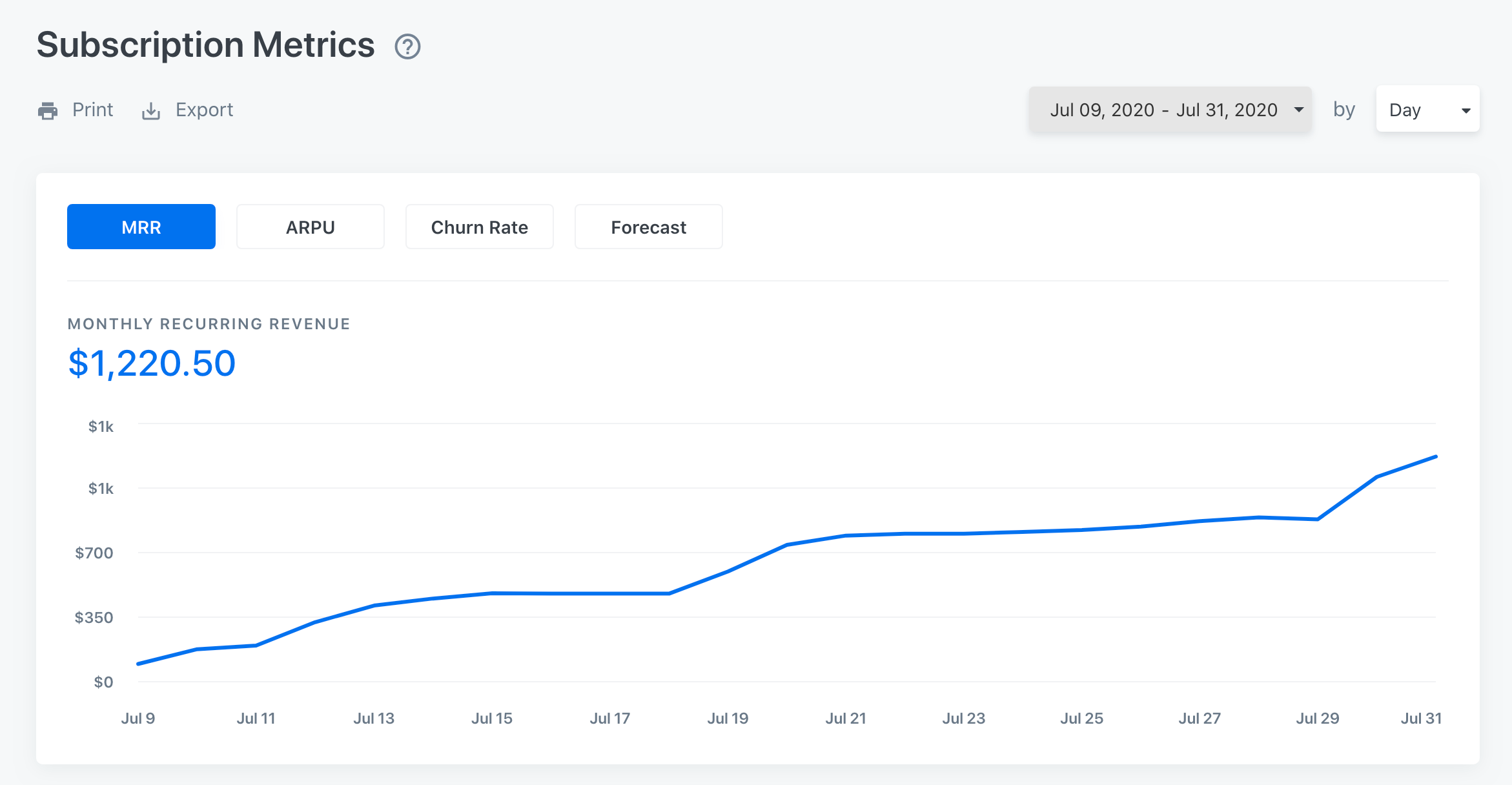The height and width of the screenshot is (785, 1512).
Task: Click the Day dropdown caret arrow
Action: pyautogui.click(x=1466, y=110)
